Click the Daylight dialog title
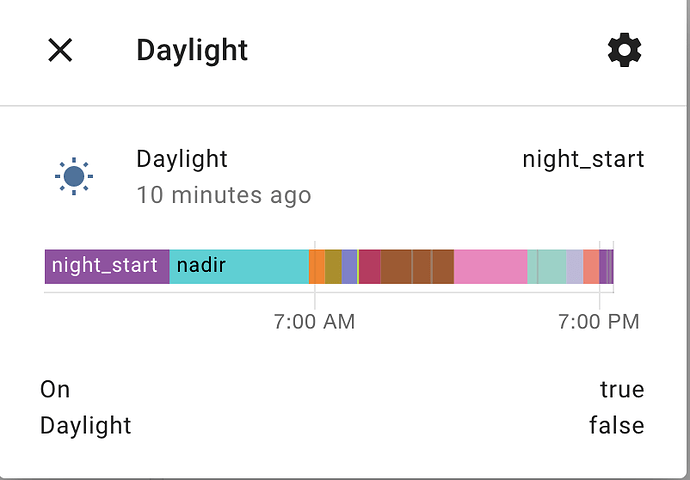Viewport: 690px width, 480px height. (x=192, y=50)
